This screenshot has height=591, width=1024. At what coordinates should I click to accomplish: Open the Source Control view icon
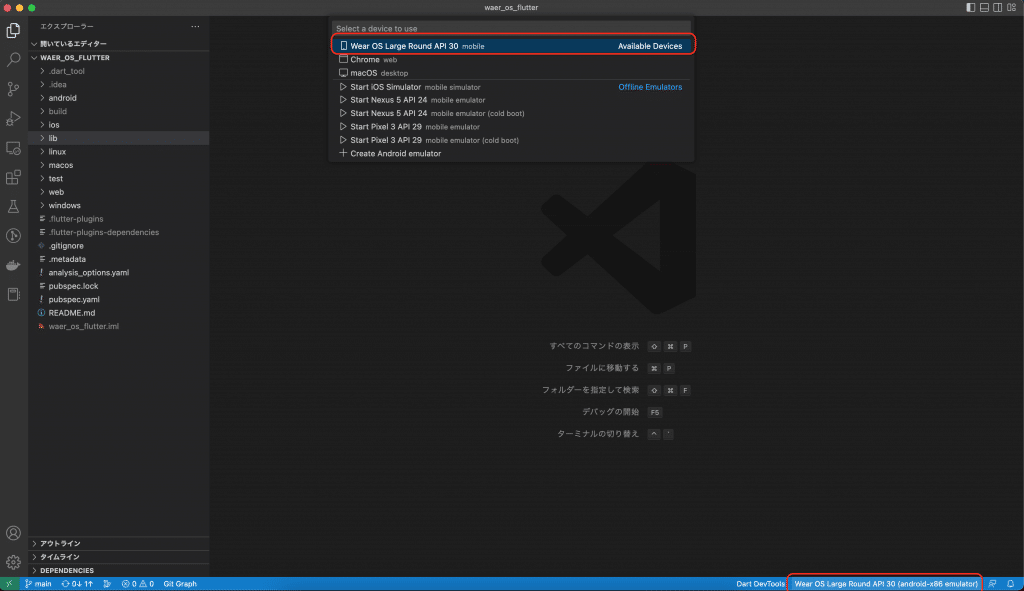coord(13,89)
